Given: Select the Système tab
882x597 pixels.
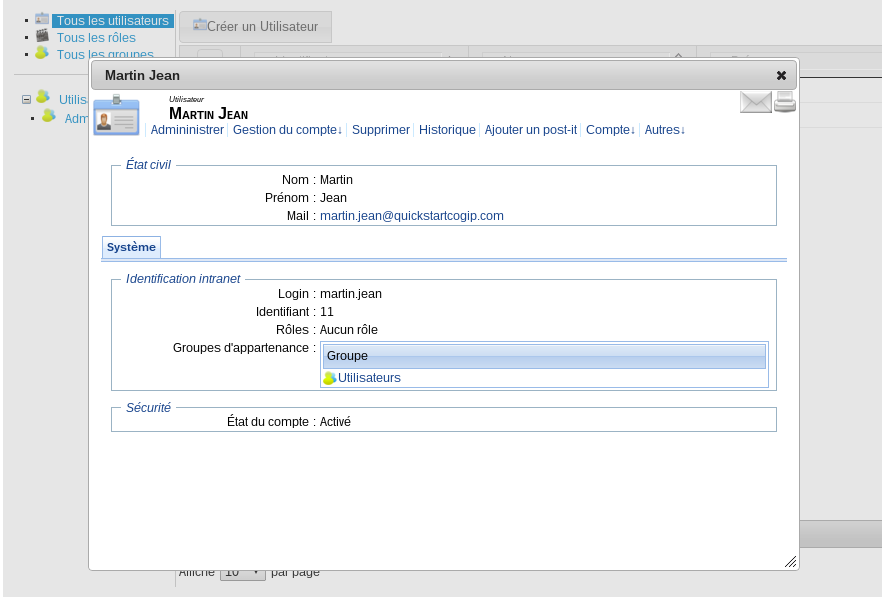Looking at the screenshot, I should 132,248.
